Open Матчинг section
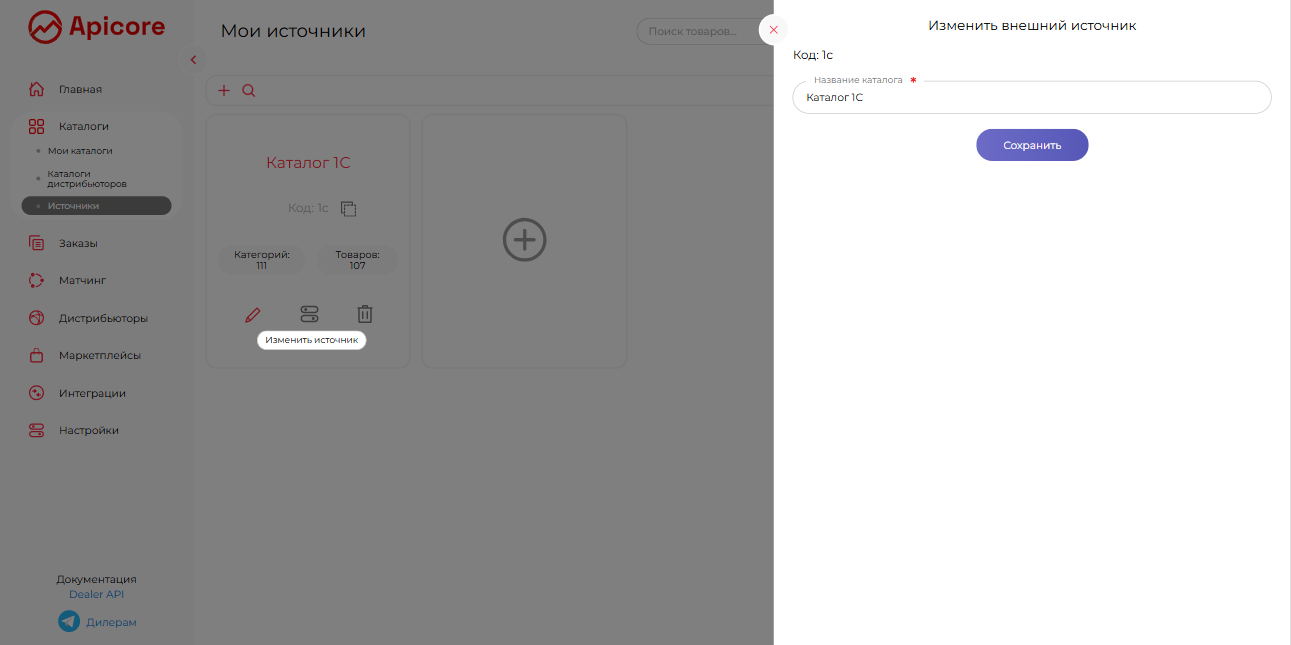1291x645 pixels. click(x=82, y=281)
